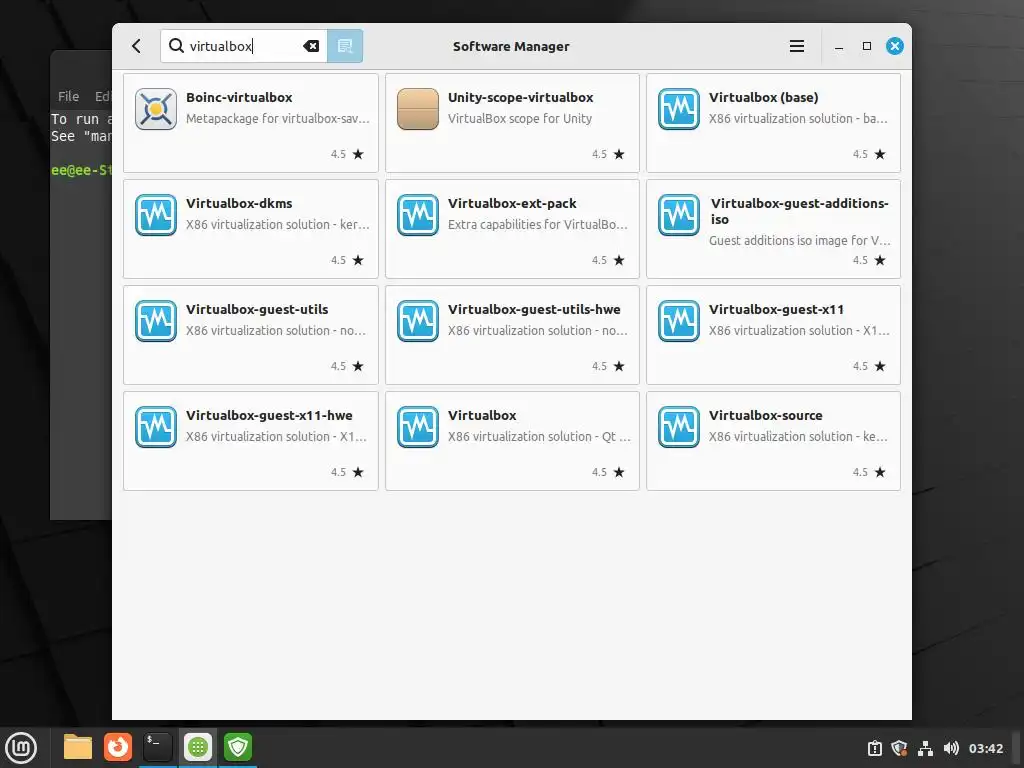Open the clock showing 03:42
This screenshot has height=768, width=1024.
[x=985, y=748]
